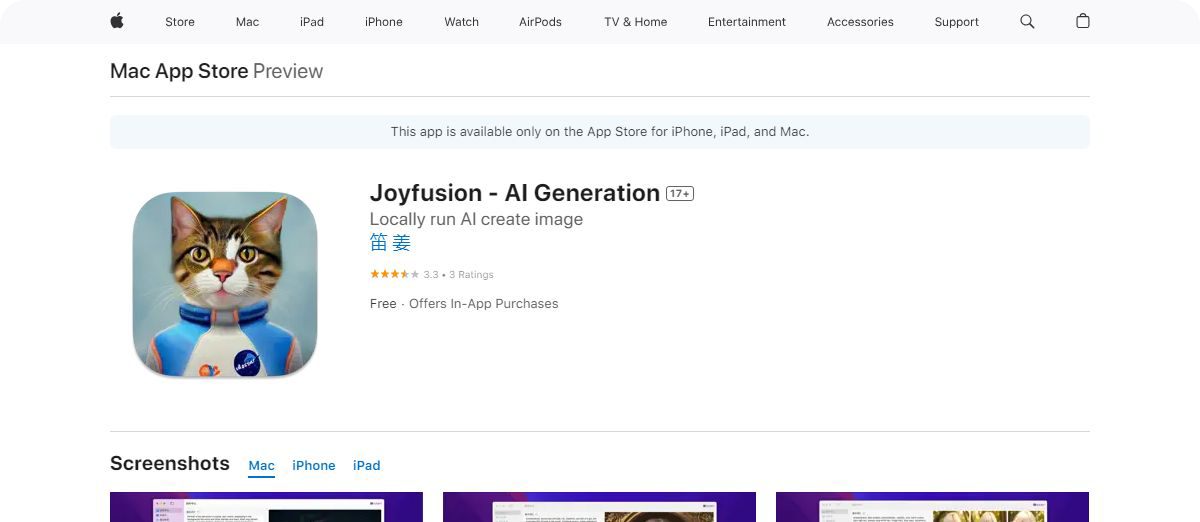
Task: Go to the Accessories menu
Action: [x=860, y=22]
